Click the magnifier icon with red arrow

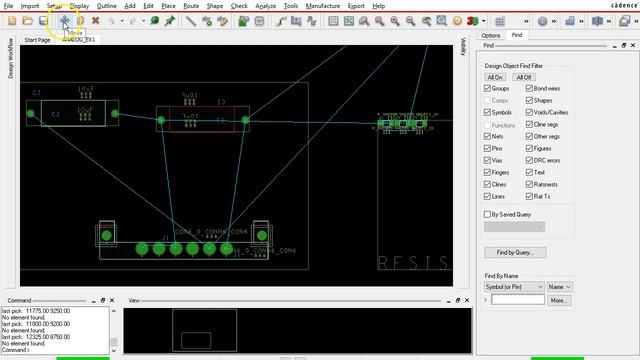(380, 21)
